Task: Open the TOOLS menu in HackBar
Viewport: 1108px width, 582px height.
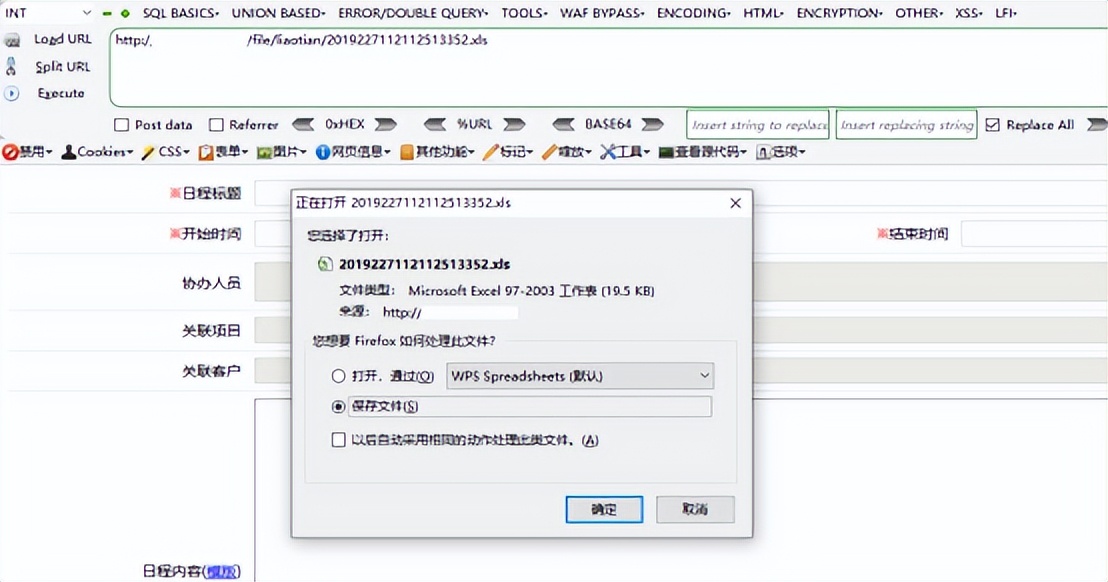Action: pos(524,13)
